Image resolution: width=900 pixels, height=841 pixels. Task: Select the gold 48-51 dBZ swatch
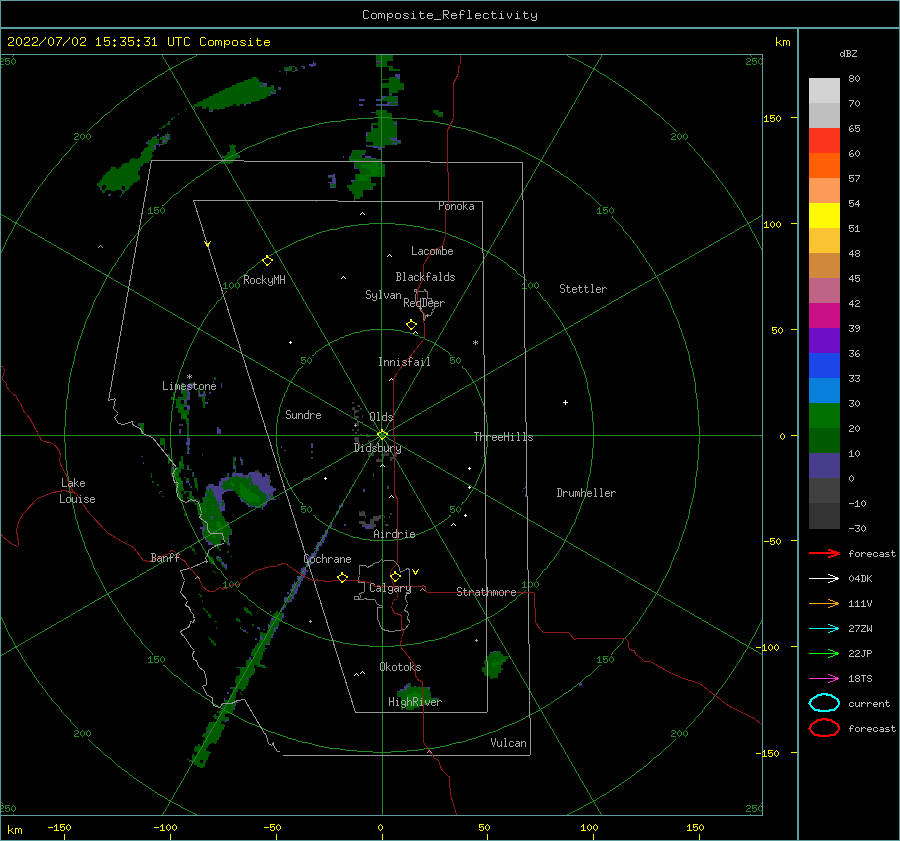click(824, 241)
